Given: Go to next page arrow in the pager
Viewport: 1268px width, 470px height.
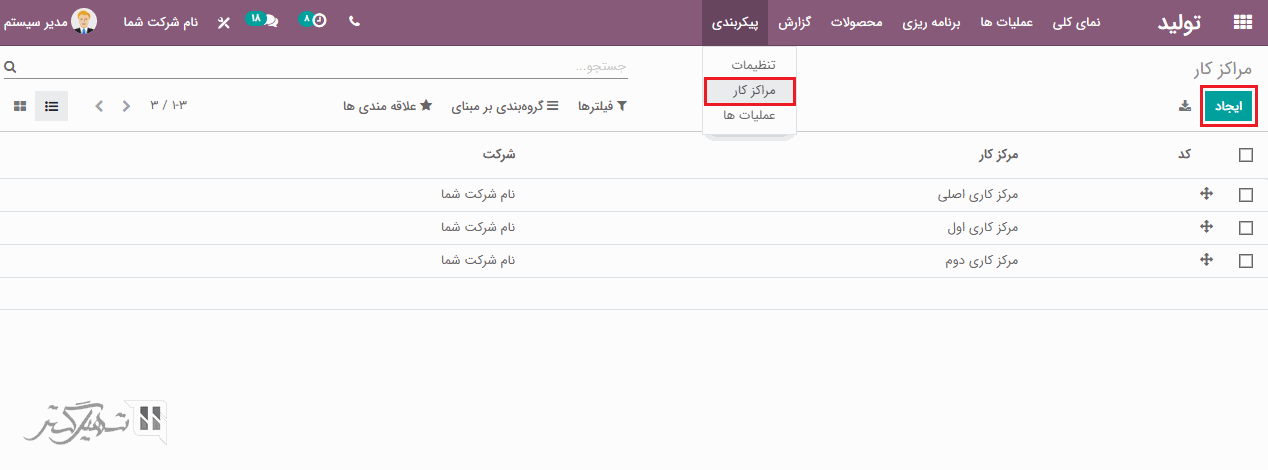Looking at the screenshot, I should [x=99, y=106].
